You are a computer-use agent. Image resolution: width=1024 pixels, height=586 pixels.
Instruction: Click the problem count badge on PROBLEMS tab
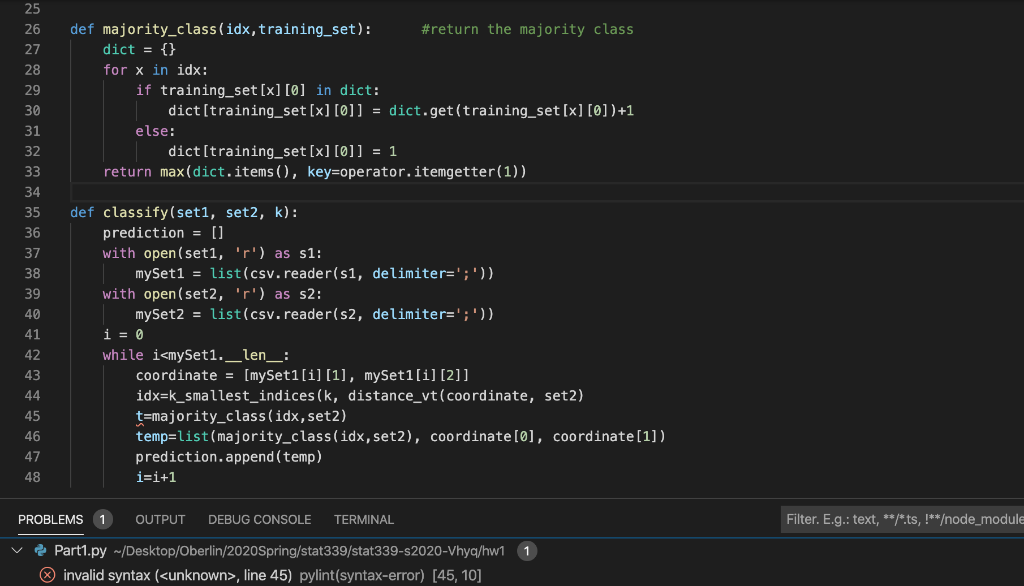pos(102,519)
